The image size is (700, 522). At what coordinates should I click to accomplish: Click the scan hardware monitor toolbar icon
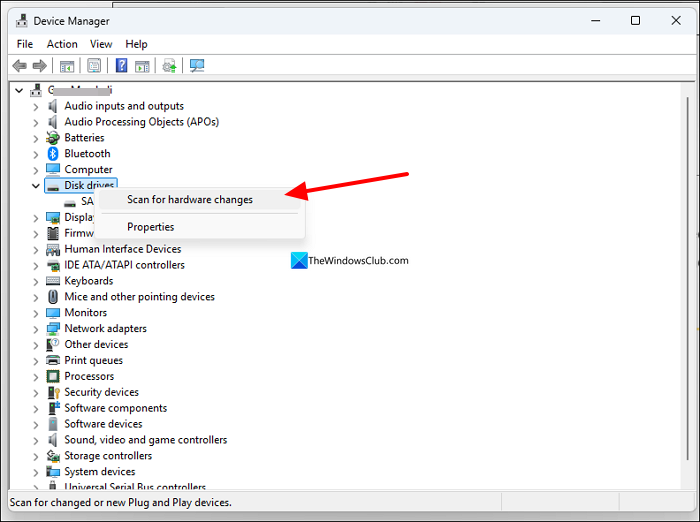pyautogui.click(x=197, y=66)
